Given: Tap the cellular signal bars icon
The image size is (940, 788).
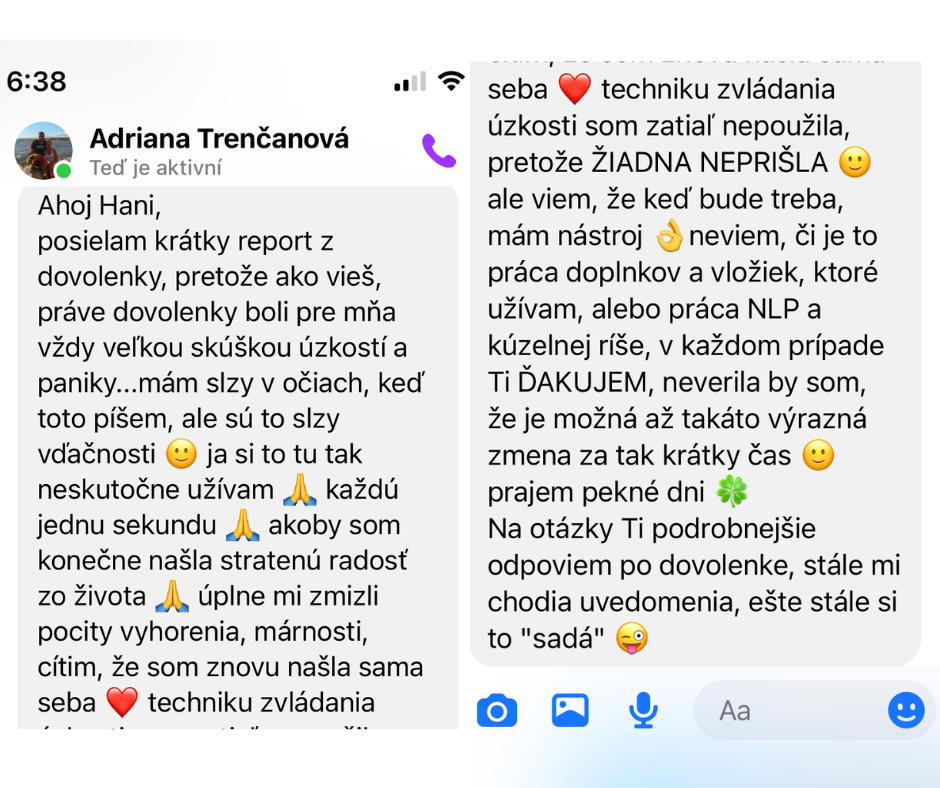Looking at the screenshot, I should (x=410, y=82).
